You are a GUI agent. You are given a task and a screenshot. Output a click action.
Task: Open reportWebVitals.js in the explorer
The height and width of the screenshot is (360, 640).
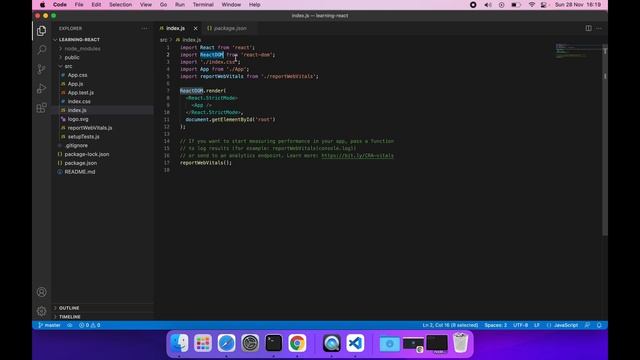(90, 128)
